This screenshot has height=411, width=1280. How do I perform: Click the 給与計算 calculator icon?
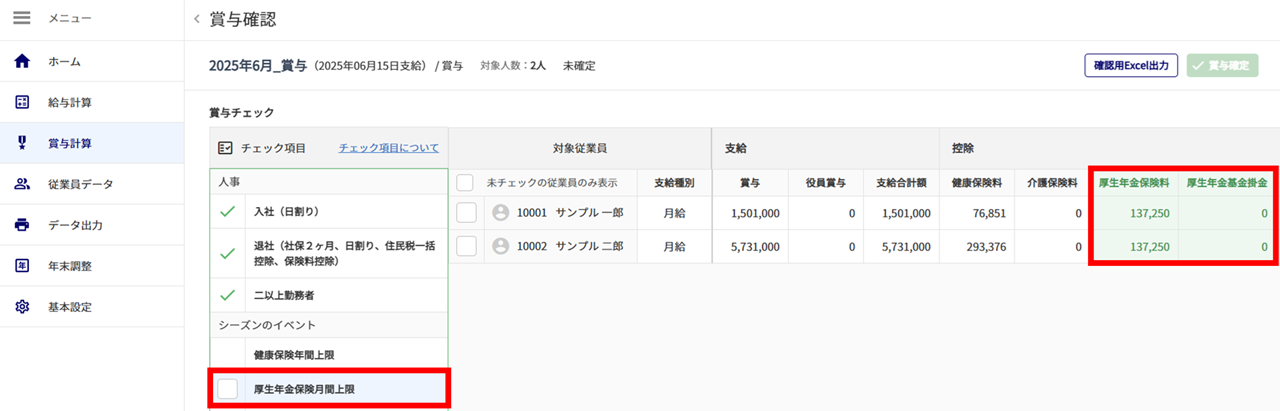[x=22, y=103]
